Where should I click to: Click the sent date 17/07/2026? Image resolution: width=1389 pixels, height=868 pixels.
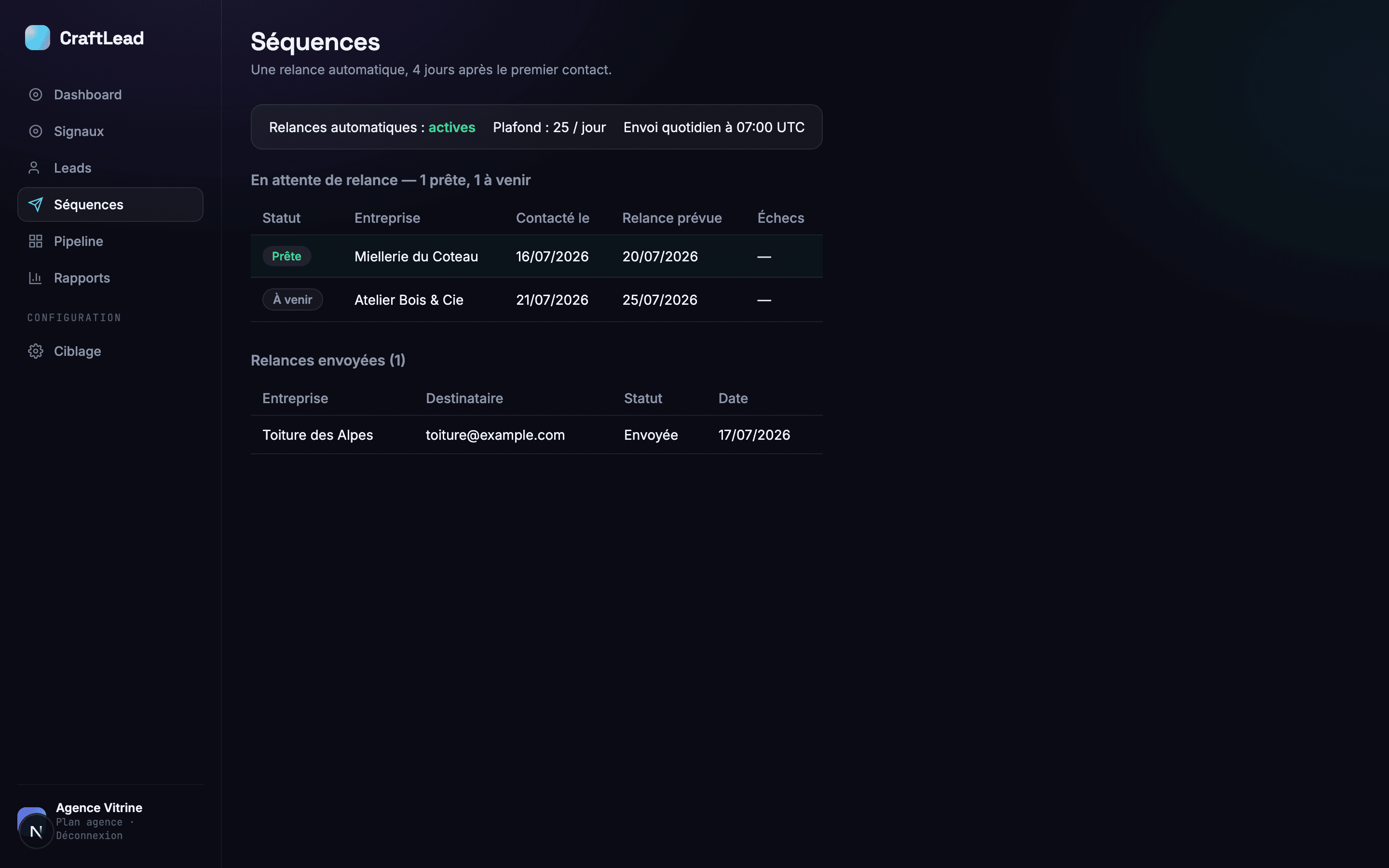(x=754, y=435)
